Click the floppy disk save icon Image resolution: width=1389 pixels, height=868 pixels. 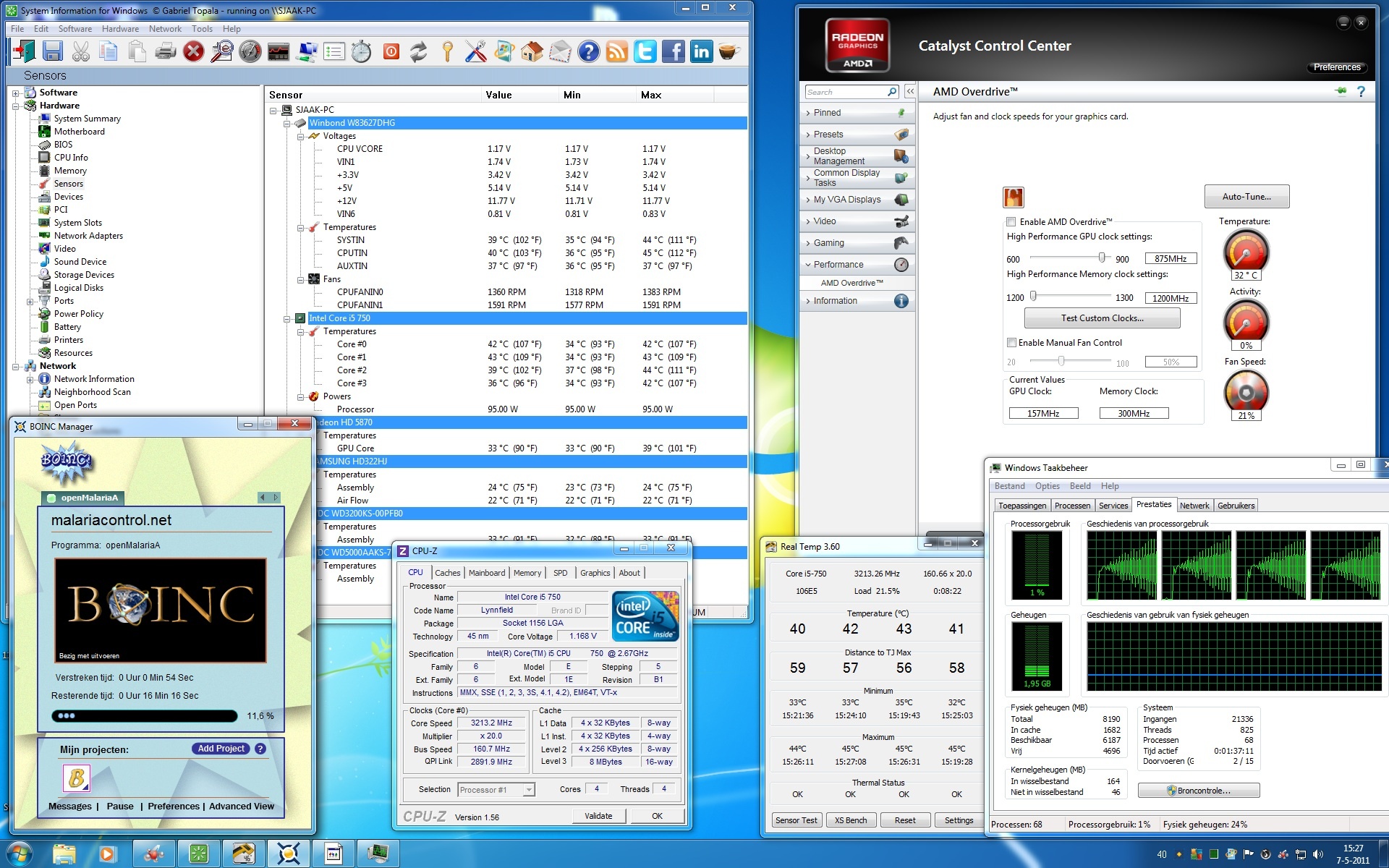coord(52,51)
